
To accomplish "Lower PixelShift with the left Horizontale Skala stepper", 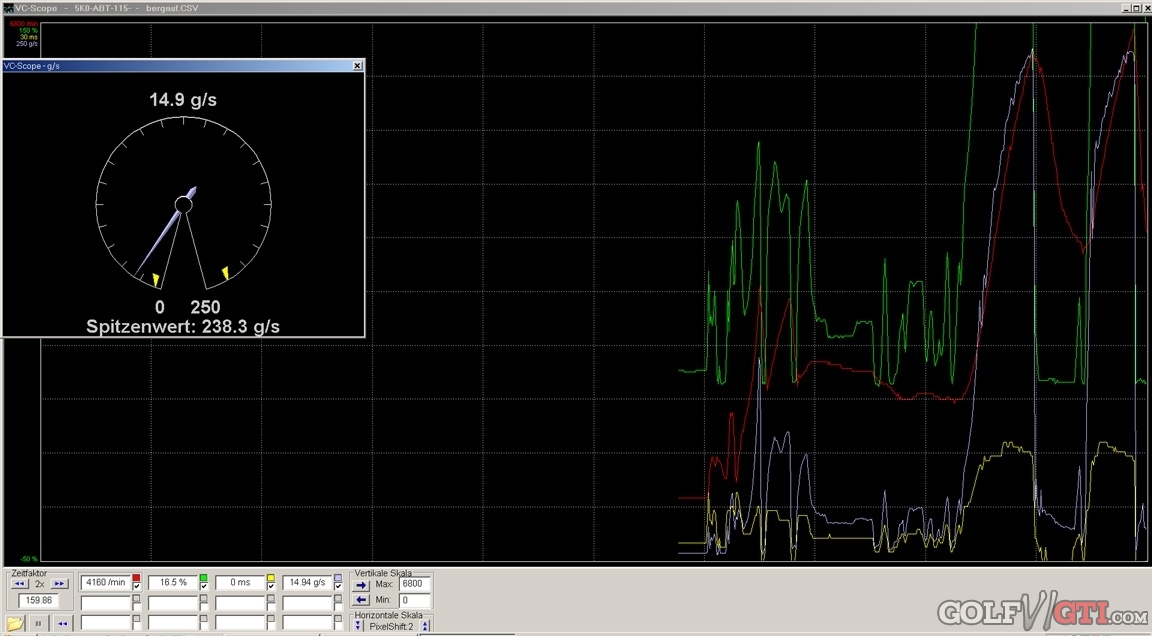I will (359, 626).
